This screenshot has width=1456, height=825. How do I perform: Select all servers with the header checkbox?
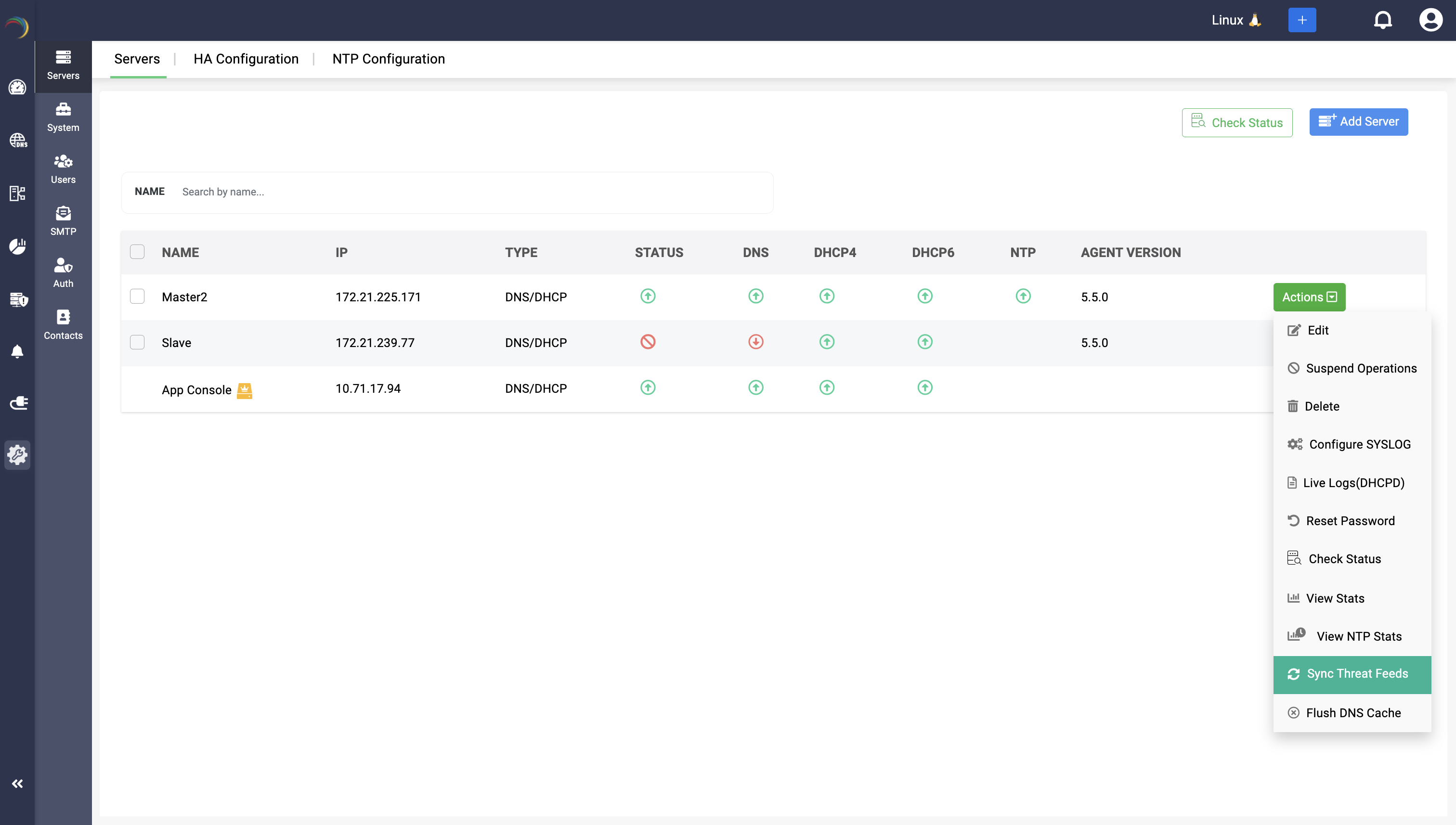point(137,251)
